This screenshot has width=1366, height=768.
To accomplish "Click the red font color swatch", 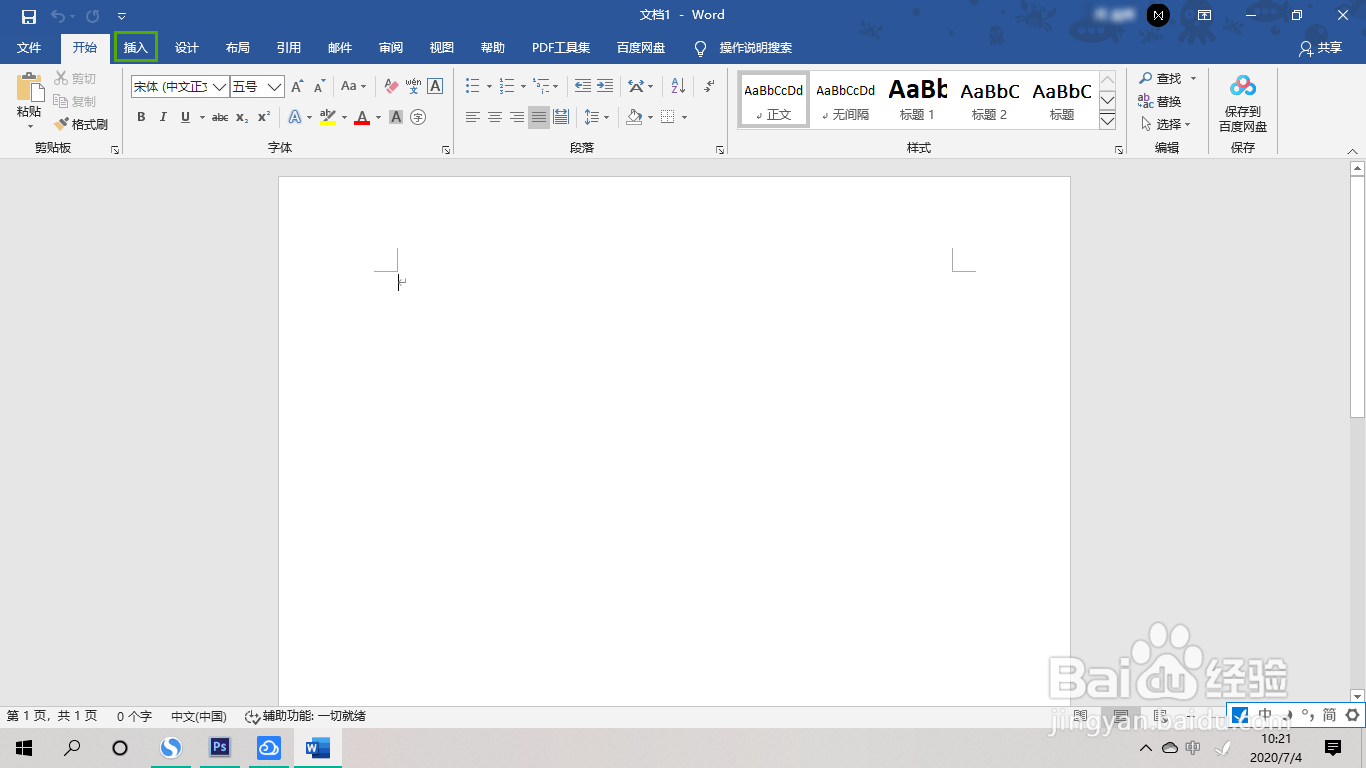I will (x=362, y=117).
